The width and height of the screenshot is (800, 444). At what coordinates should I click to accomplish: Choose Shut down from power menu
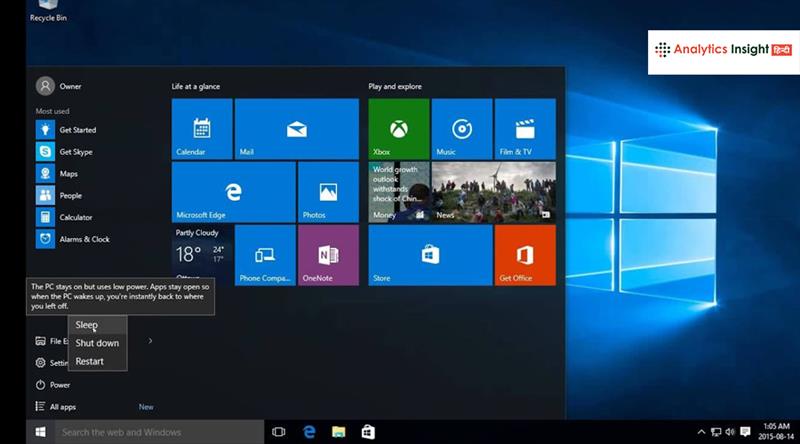pyautogui.click(x=97, y=343)
